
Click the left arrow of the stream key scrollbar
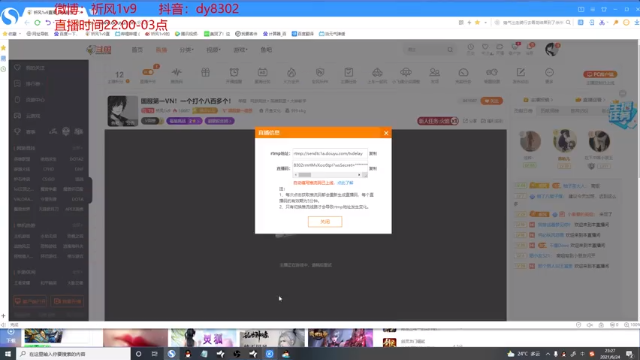point(296,175)
